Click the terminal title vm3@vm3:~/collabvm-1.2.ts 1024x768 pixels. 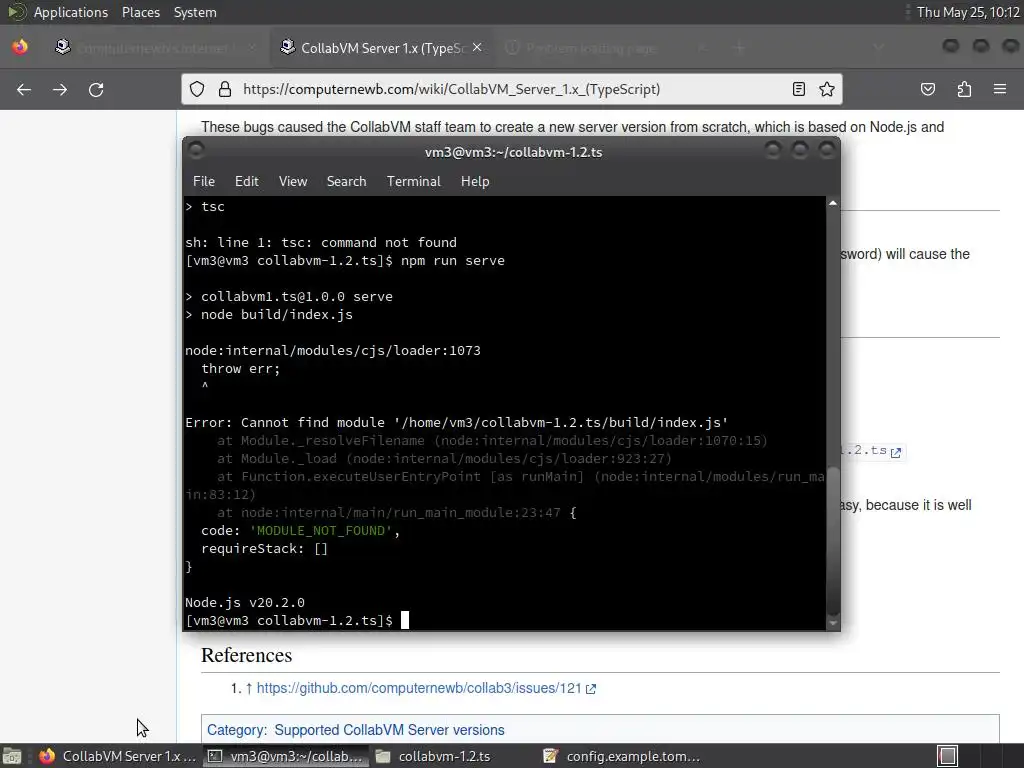[x=513, y=152]
